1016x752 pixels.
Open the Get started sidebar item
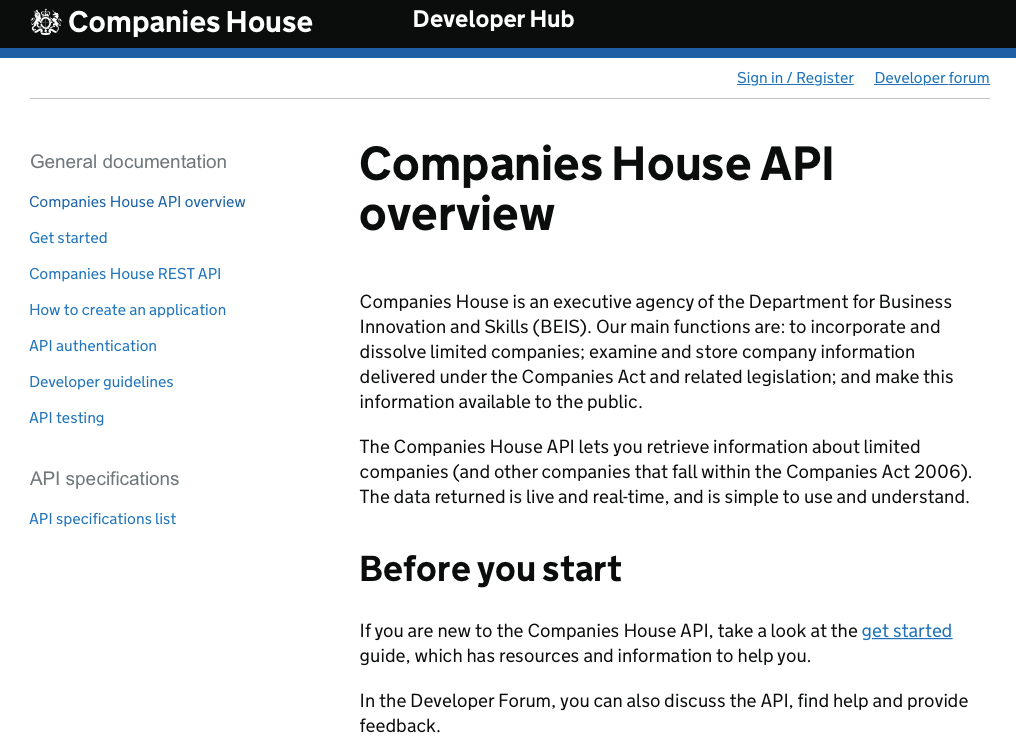[68, 238]
